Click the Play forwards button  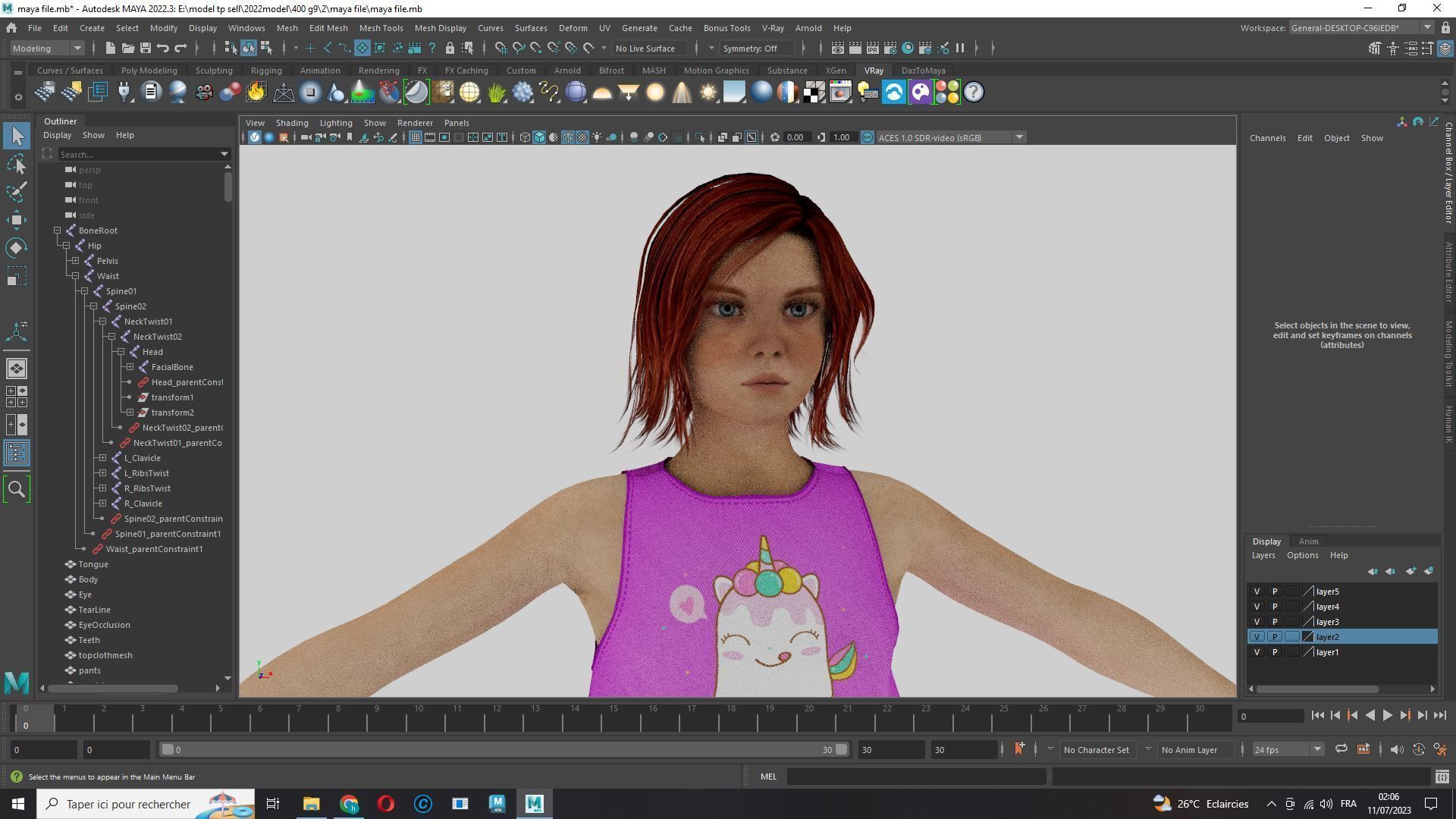coord(1387,715)
